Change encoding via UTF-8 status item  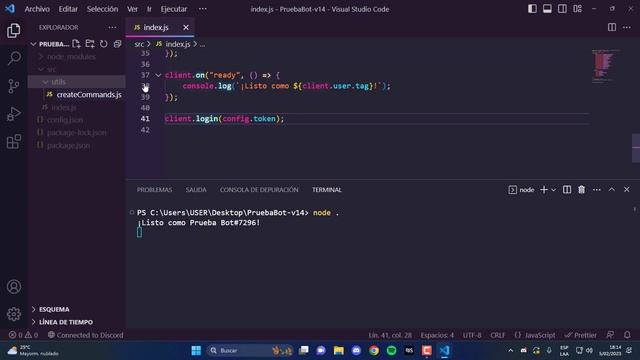click(x=472, y=335)
